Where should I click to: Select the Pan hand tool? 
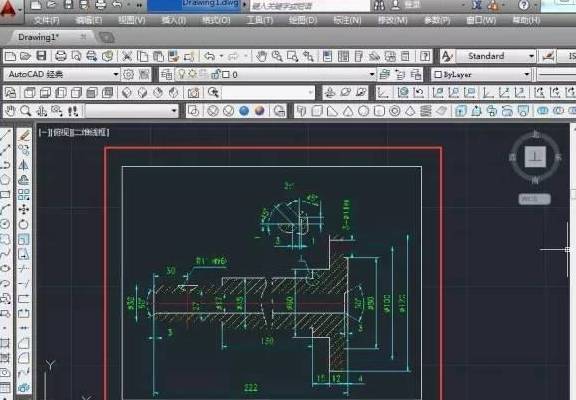click(261, 56)
